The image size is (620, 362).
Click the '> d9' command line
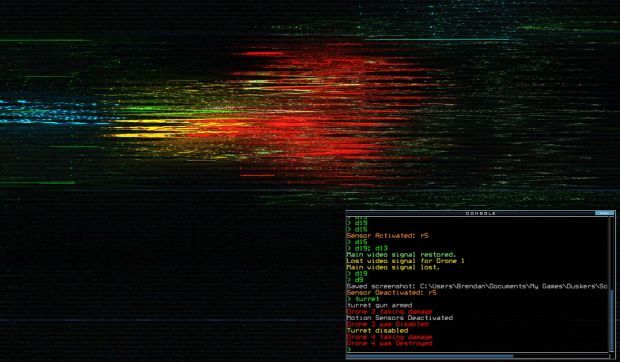[355, 280]
